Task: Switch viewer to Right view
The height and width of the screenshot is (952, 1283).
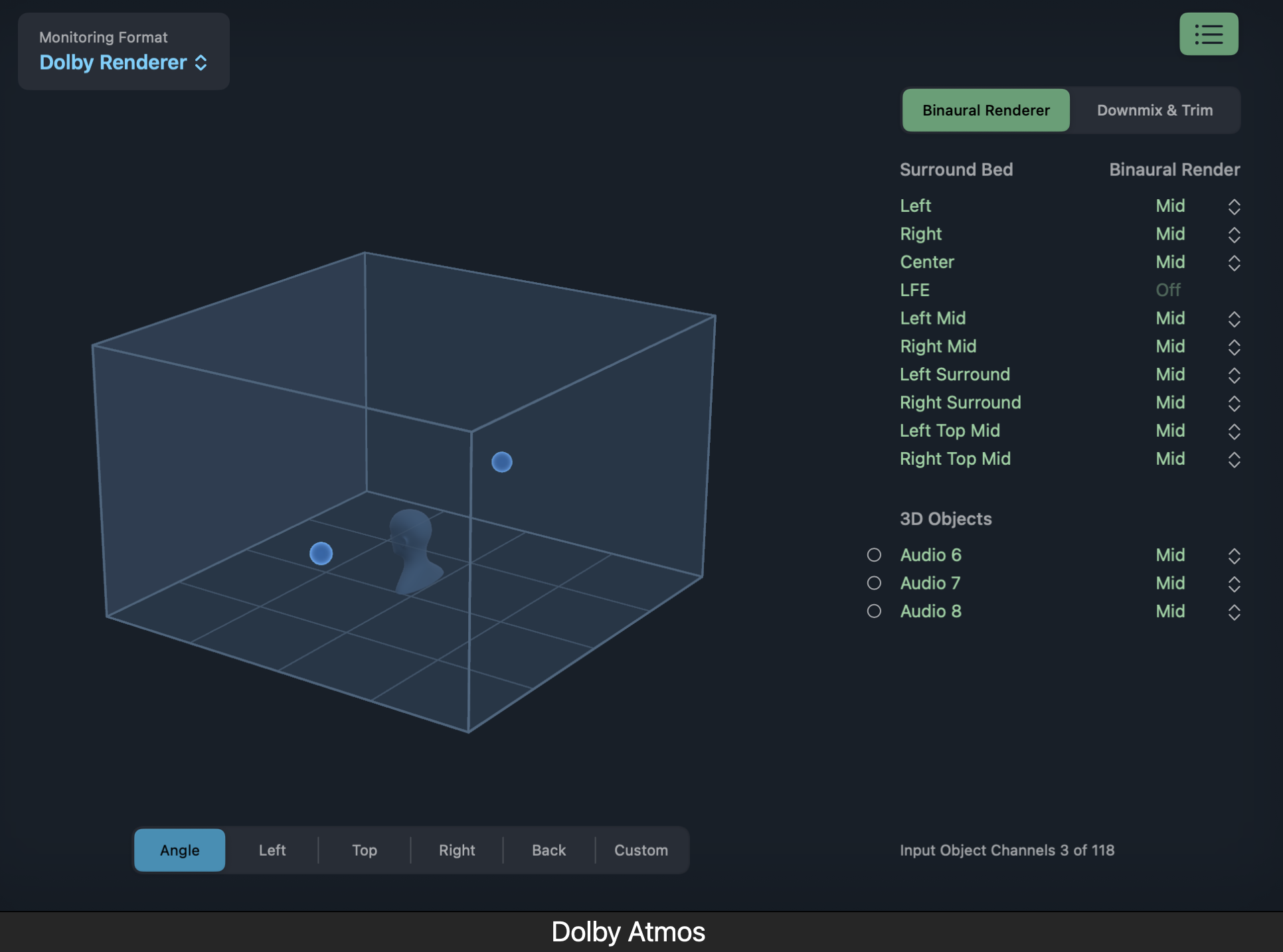Action: (457, 850)
